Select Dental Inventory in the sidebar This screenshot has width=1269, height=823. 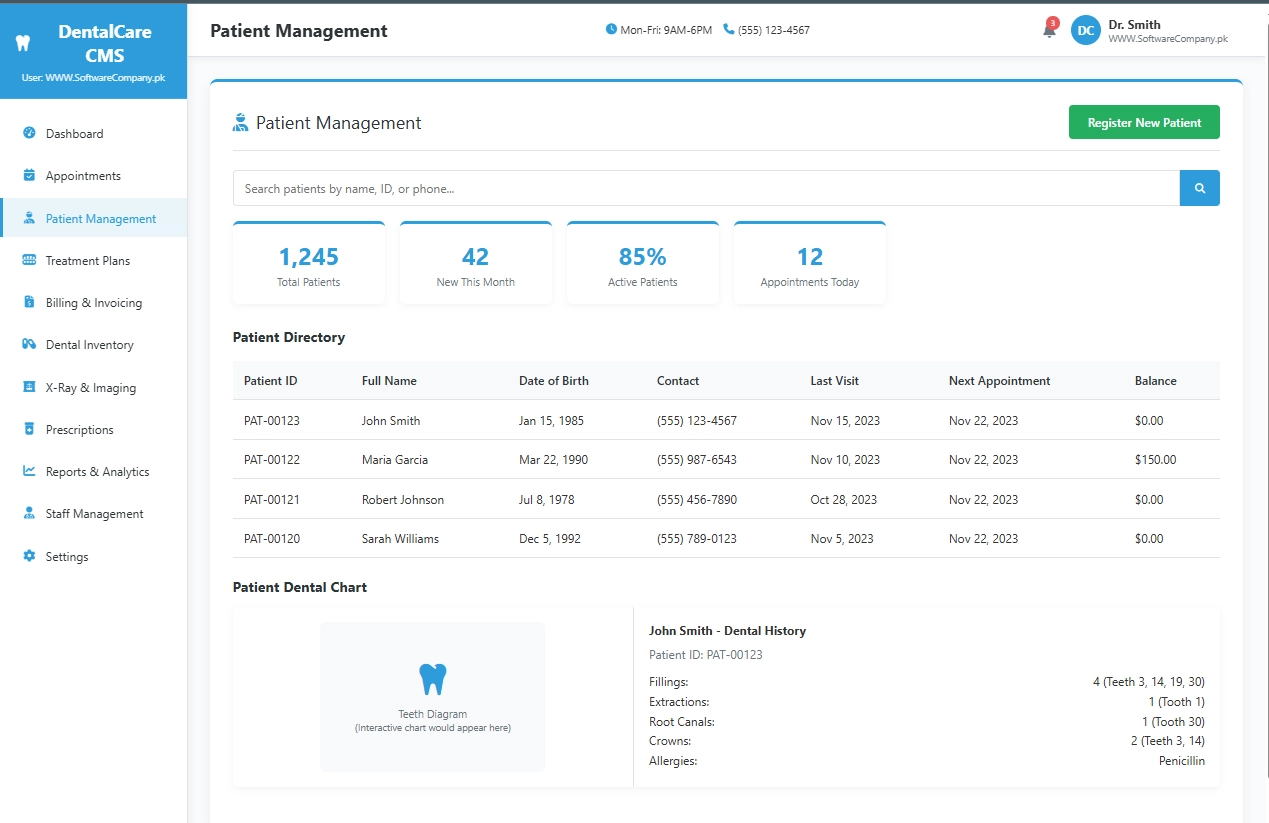(x=29, y=344)
